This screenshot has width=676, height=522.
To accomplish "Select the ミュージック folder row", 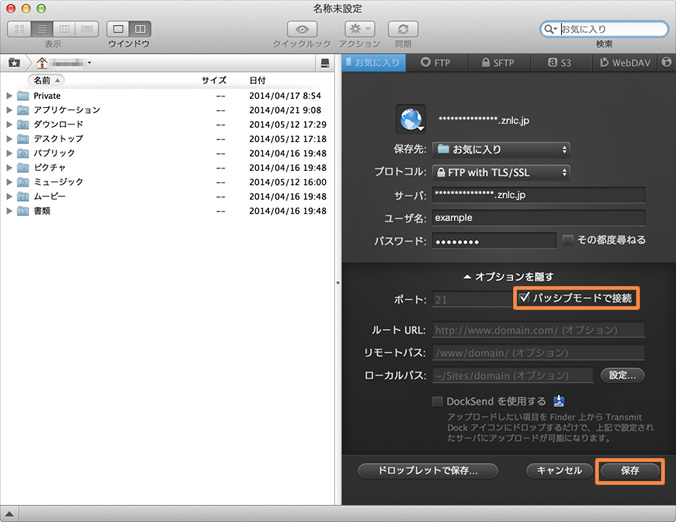I will pos(167,182).
